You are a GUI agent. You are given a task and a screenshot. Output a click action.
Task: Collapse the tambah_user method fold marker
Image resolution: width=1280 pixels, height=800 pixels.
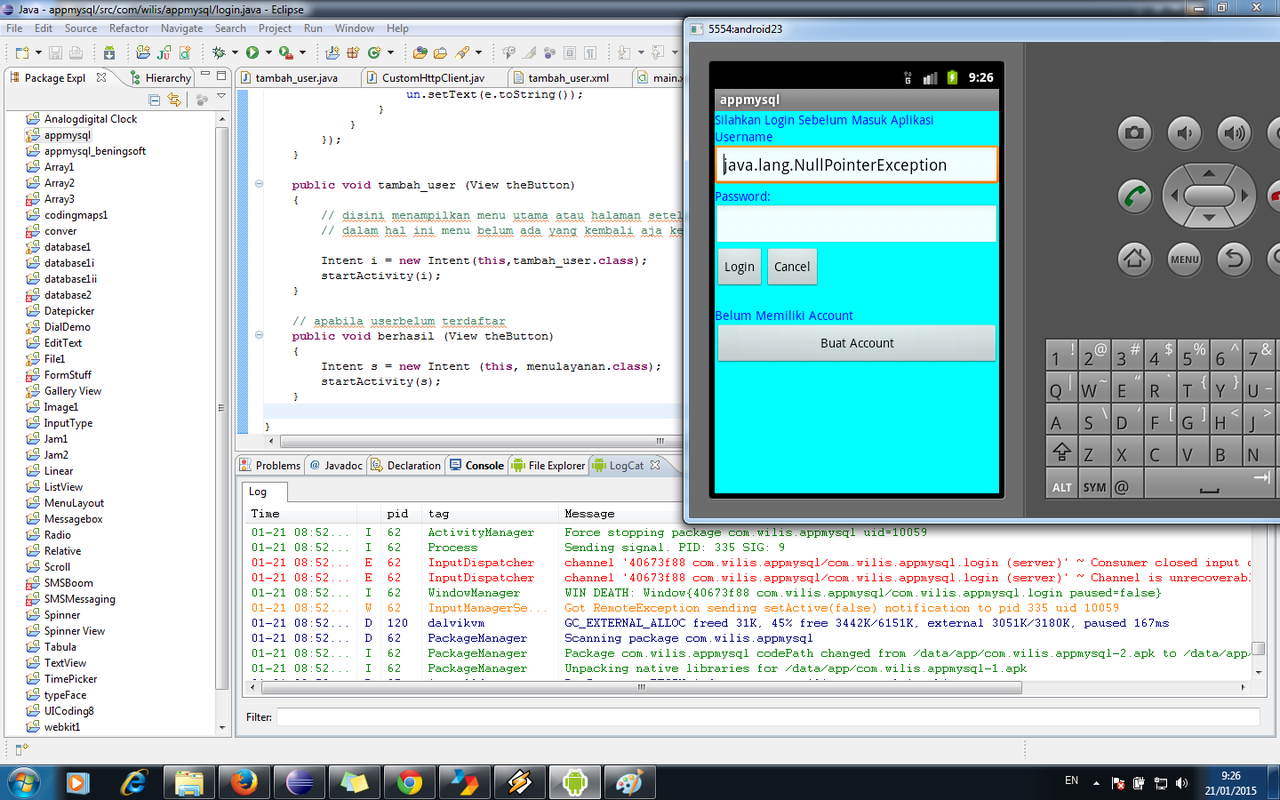pyautogui.click(x=259, y=184)
